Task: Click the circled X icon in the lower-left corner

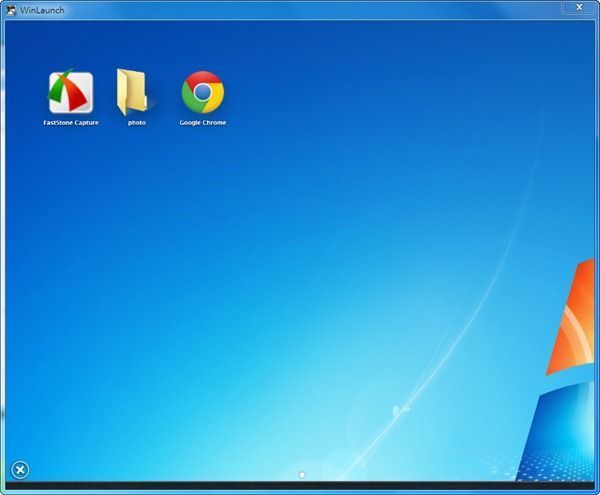Action: tap(20, 470)
